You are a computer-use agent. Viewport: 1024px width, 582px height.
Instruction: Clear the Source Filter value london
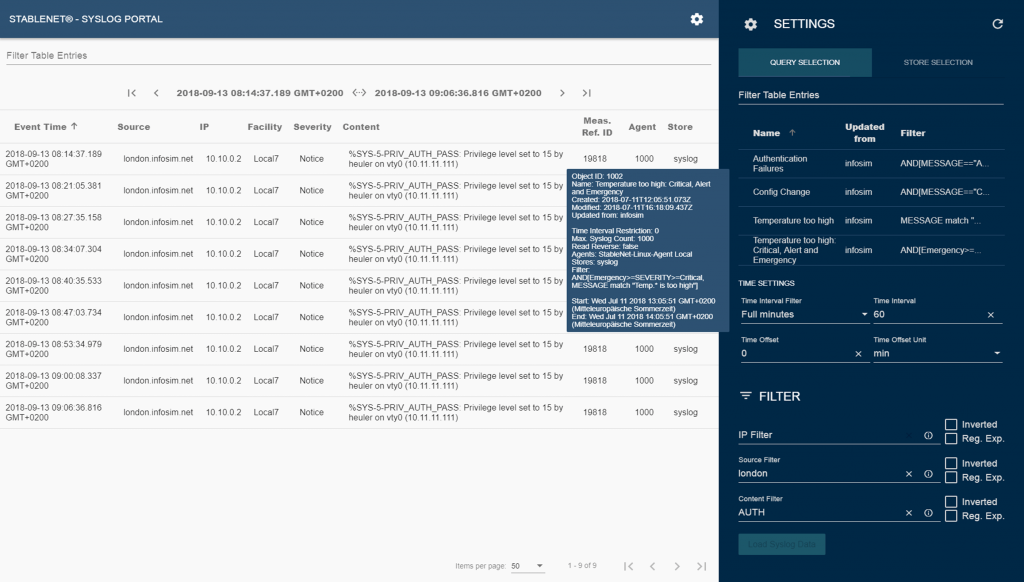(909, 474)
